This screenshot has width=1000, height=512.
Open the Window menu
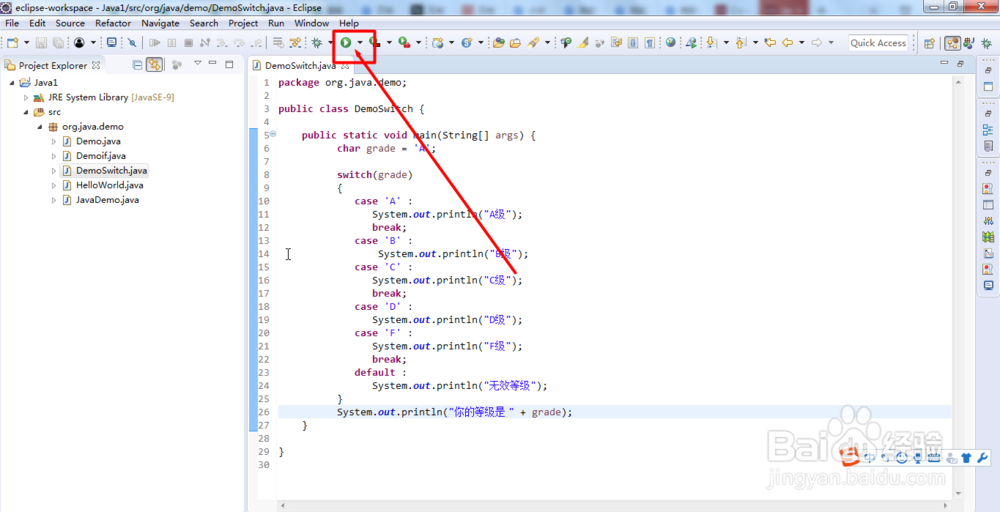tap(312, 23)
